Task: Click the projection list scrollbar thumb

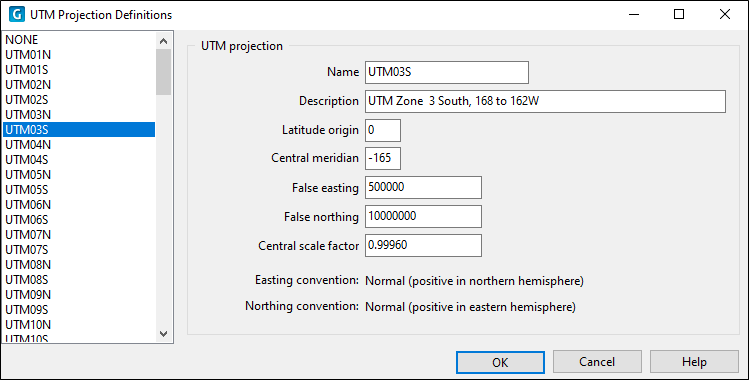Action: pos(163,72)
